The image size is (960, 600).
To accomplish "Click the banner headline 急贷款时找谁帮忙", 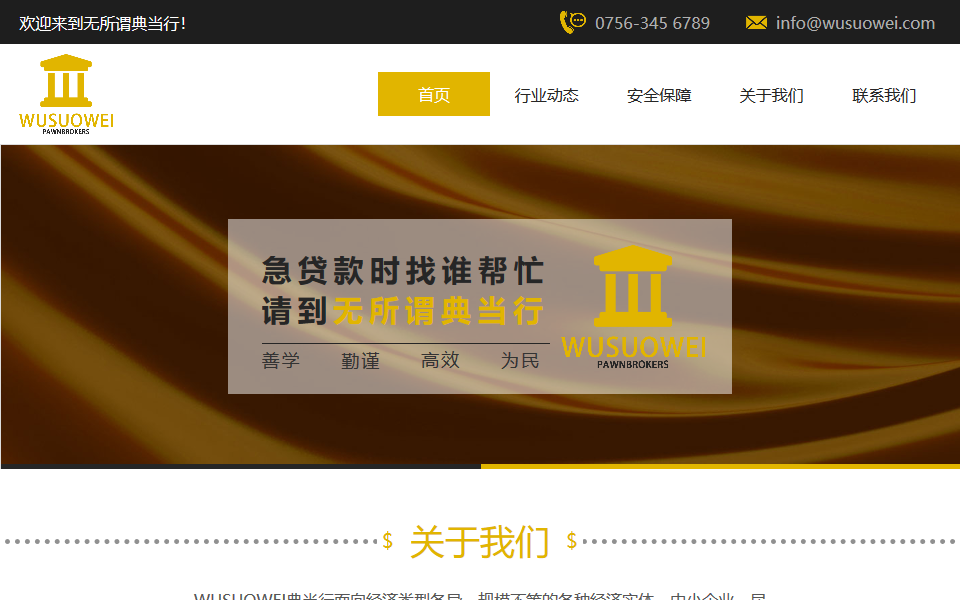I will pyautogui.click(x=403, y=270).
